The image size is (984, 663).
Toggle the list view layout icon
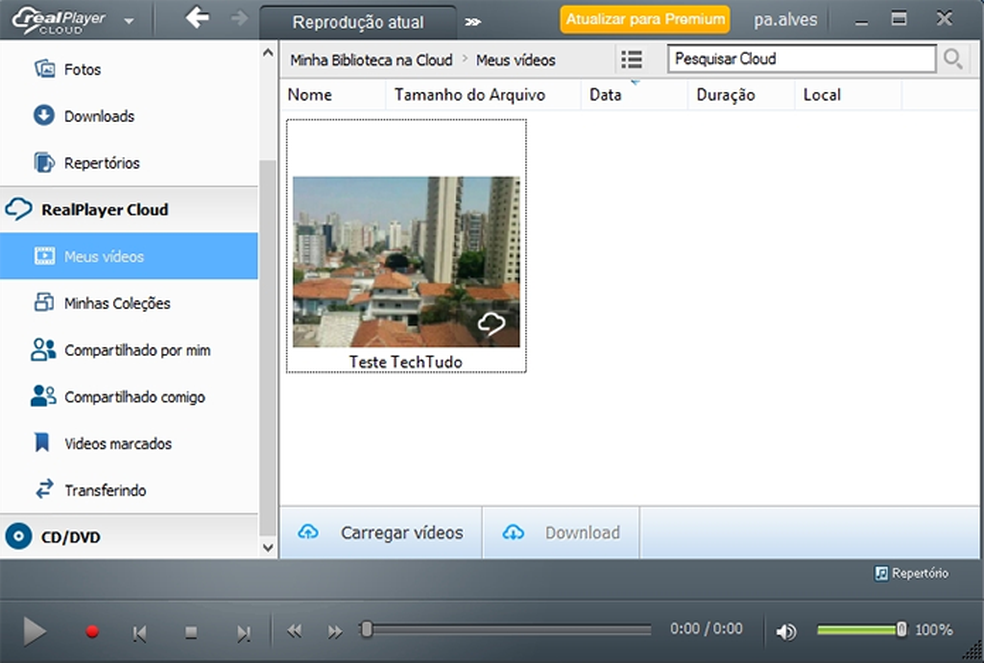631,60
